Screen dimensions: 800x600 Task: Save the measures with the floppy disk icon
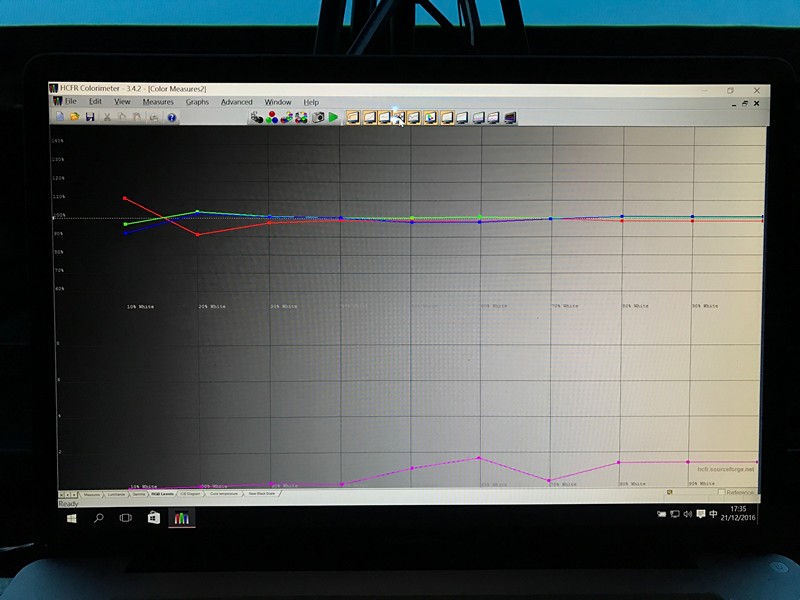tap(90, 117)
